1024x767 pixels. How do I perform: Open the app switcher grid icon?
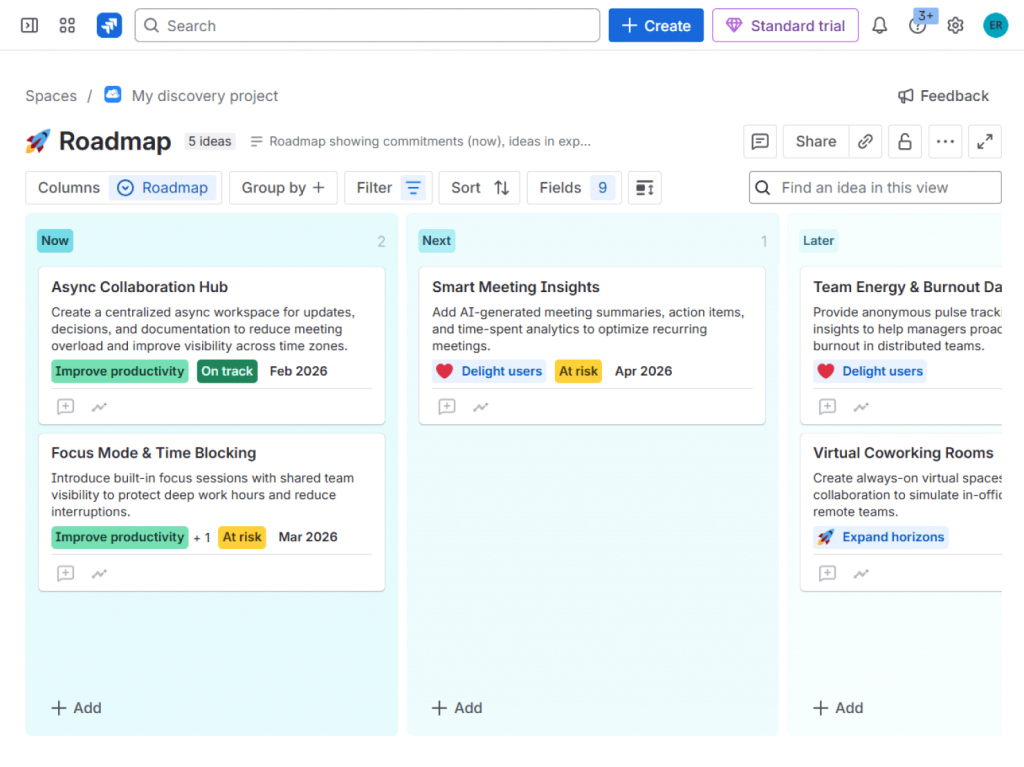(x=67, y=25)
